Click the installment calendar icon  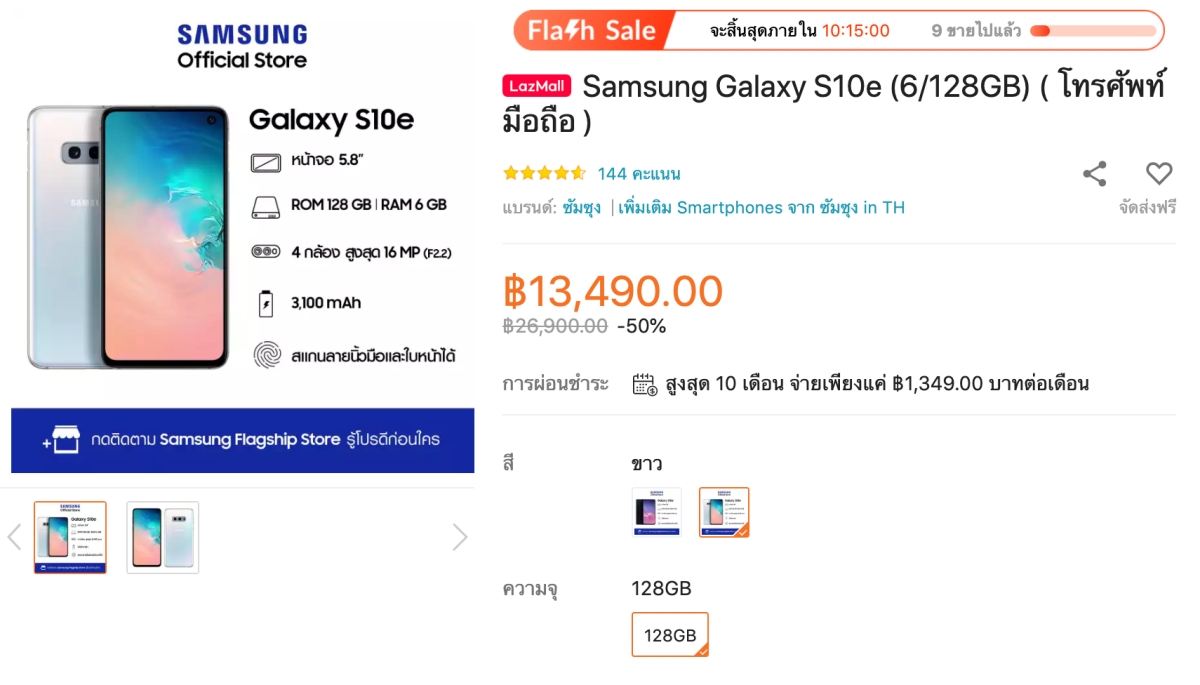(645, 384)
